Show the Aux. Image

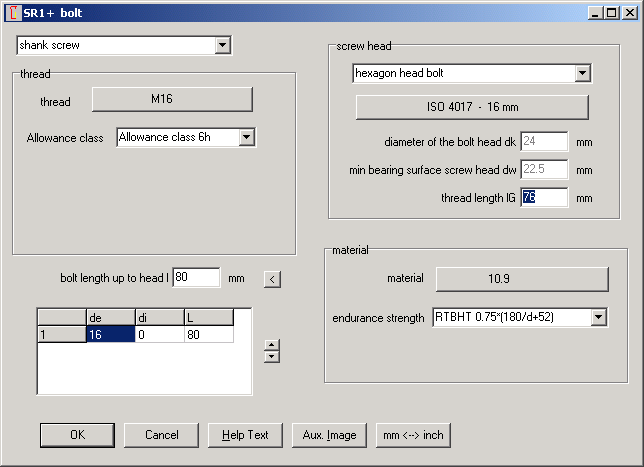[329, 435]
